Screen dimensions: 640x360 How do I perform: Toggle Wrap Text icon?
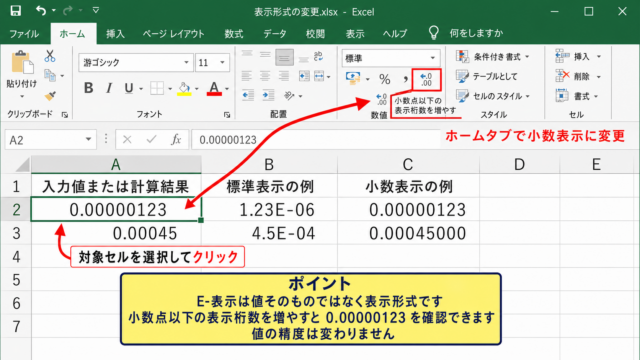[319, 56]
